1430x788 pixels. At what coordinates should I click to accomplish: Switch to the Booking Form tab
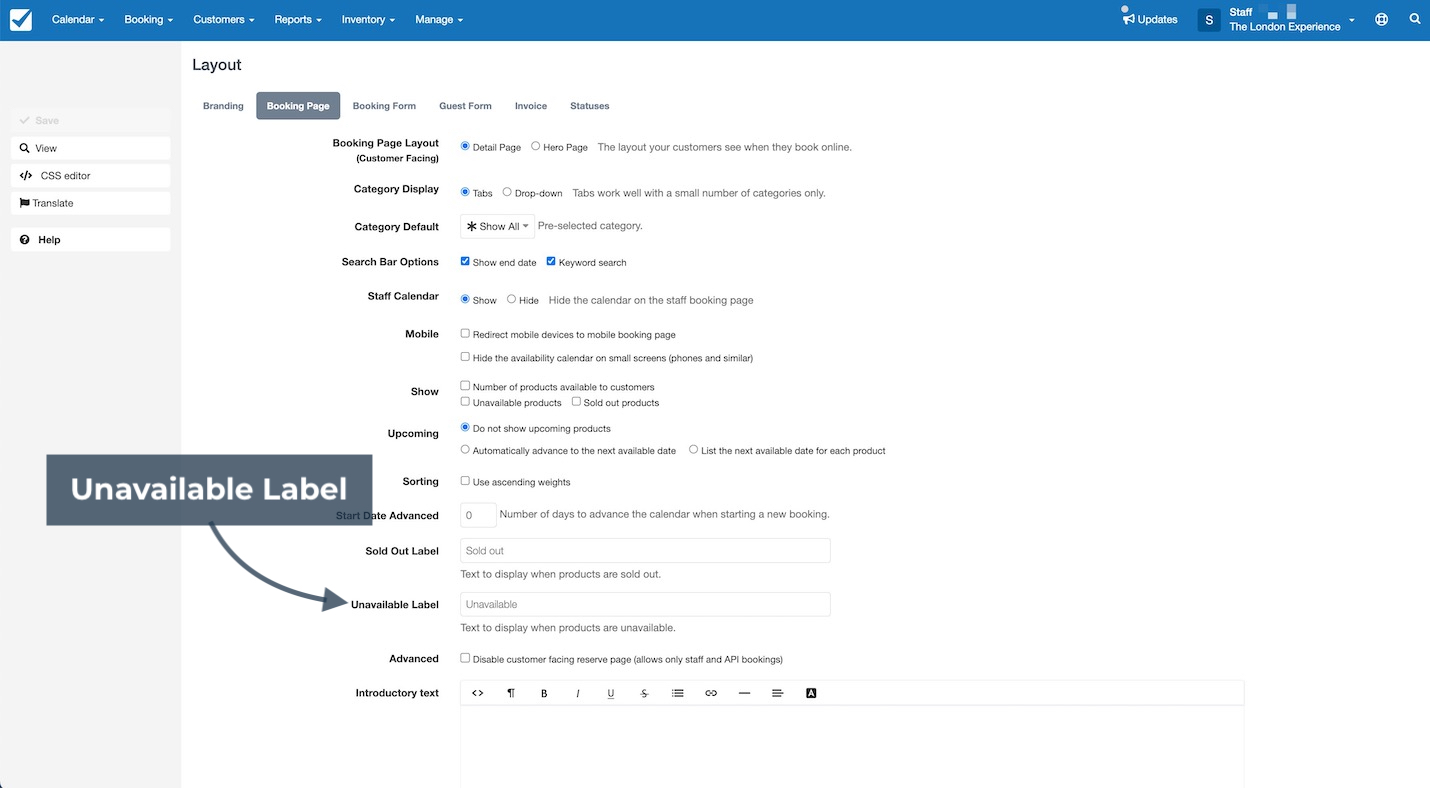pos(384,106)
